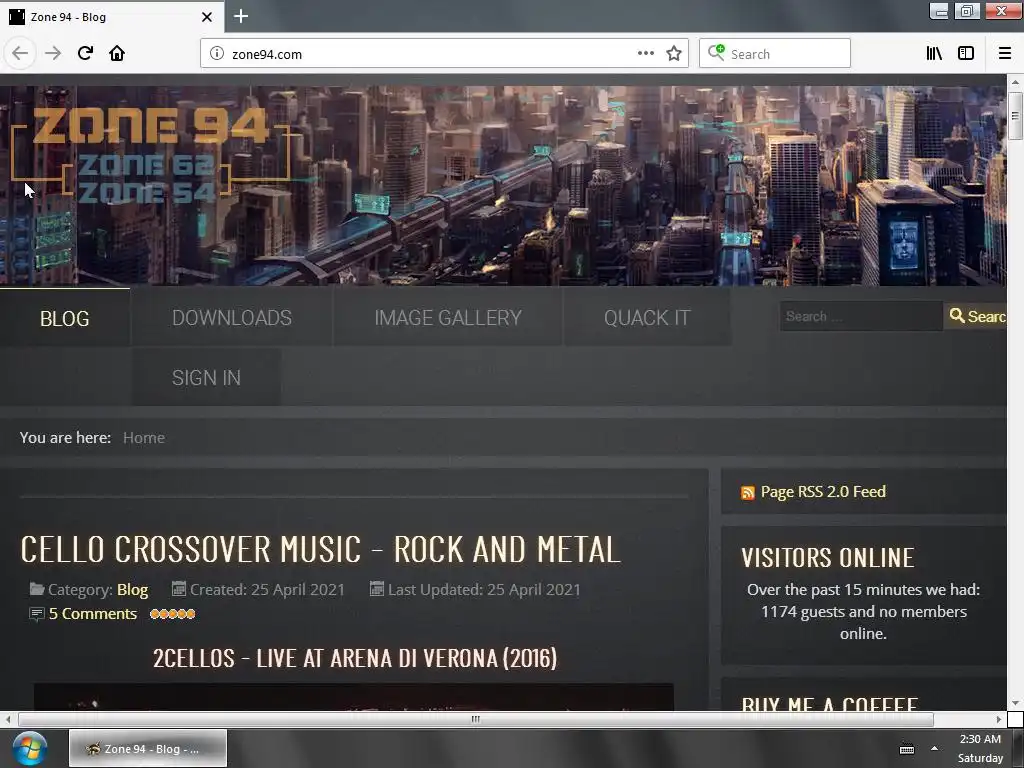1024x768 pixels.
Task: Open the QUACK IT menu item
Action: (x=647, y=317)
